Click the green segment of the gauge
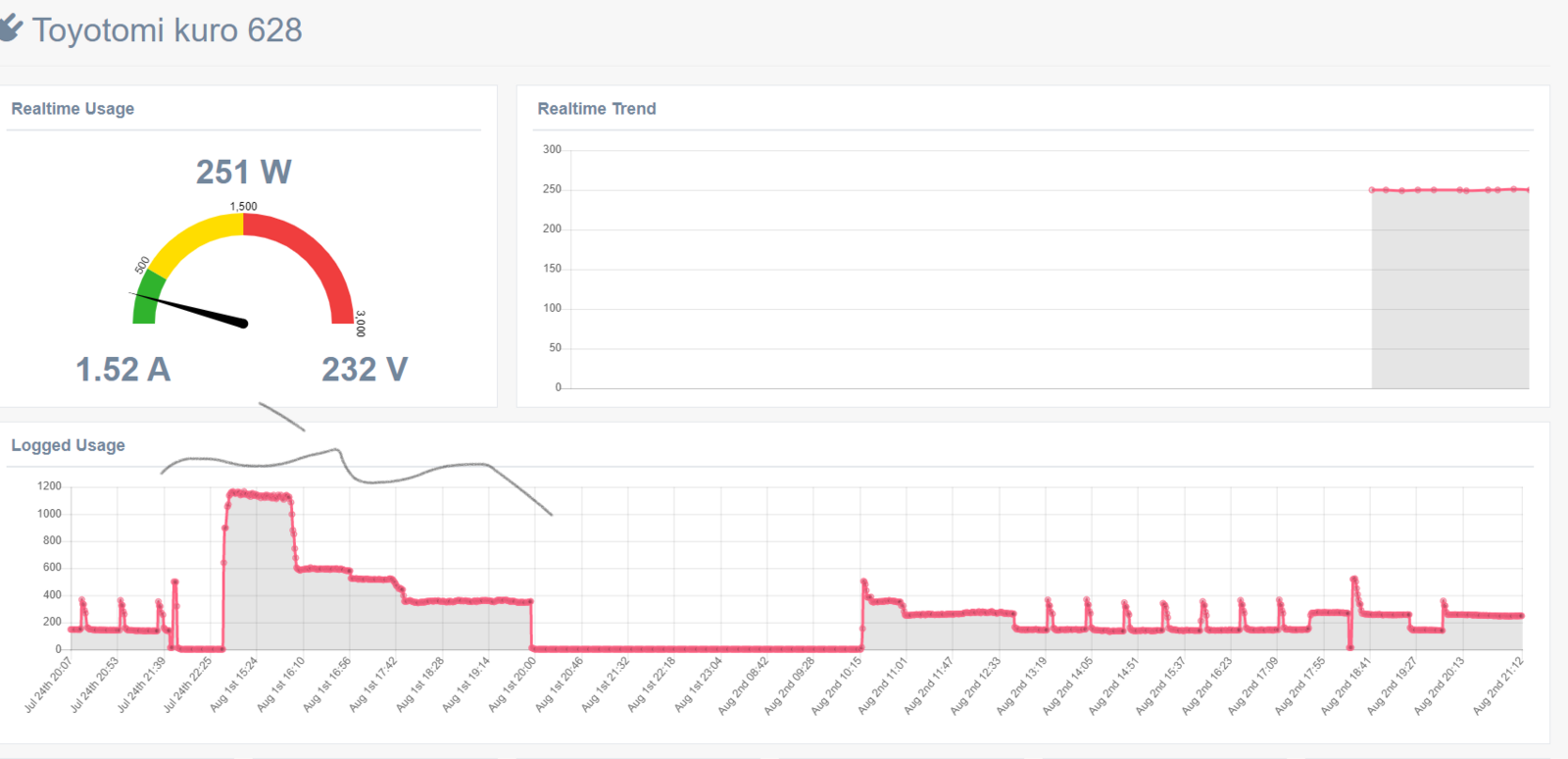 click(147, 299)
